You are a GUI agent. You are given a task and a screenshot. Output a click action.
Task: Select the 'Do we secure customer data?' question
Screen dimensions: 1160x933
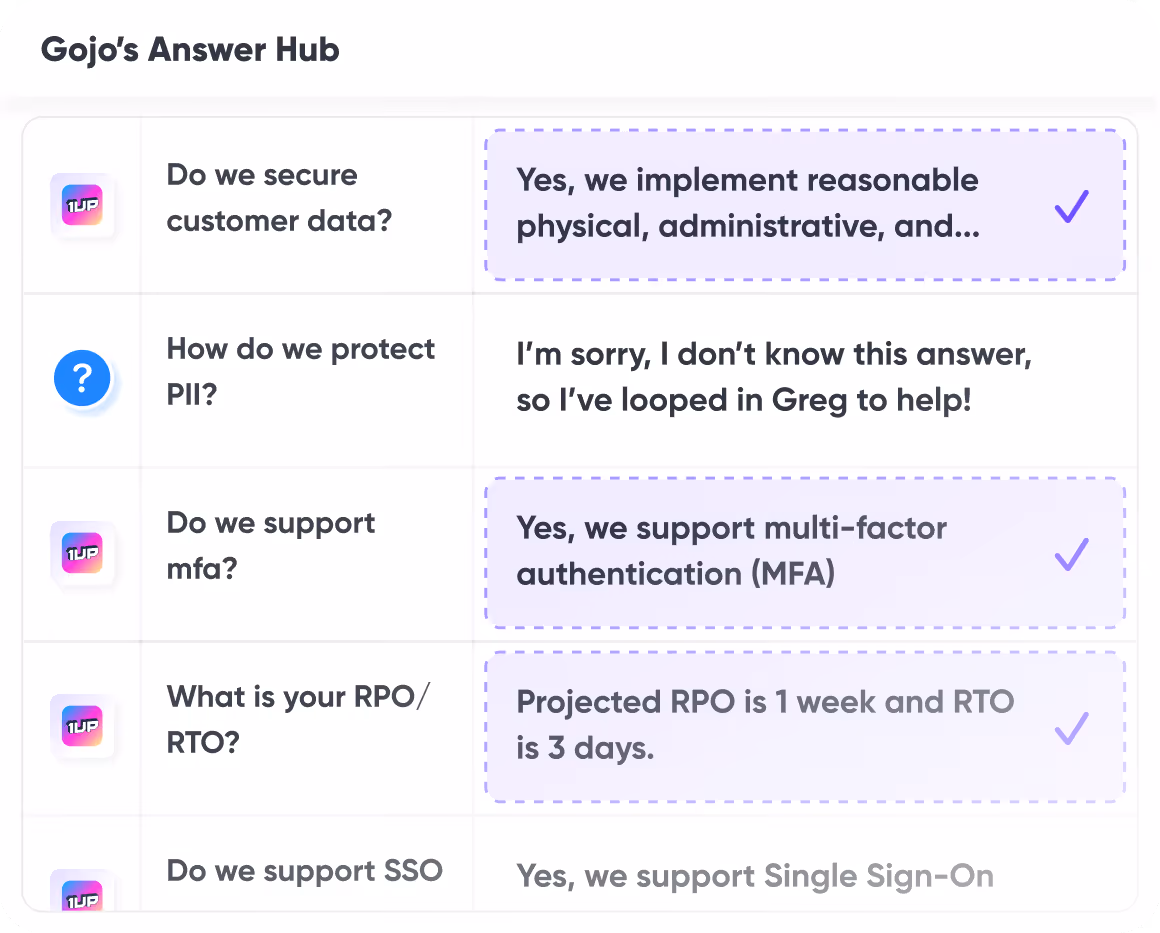click(x=279, y=198)
